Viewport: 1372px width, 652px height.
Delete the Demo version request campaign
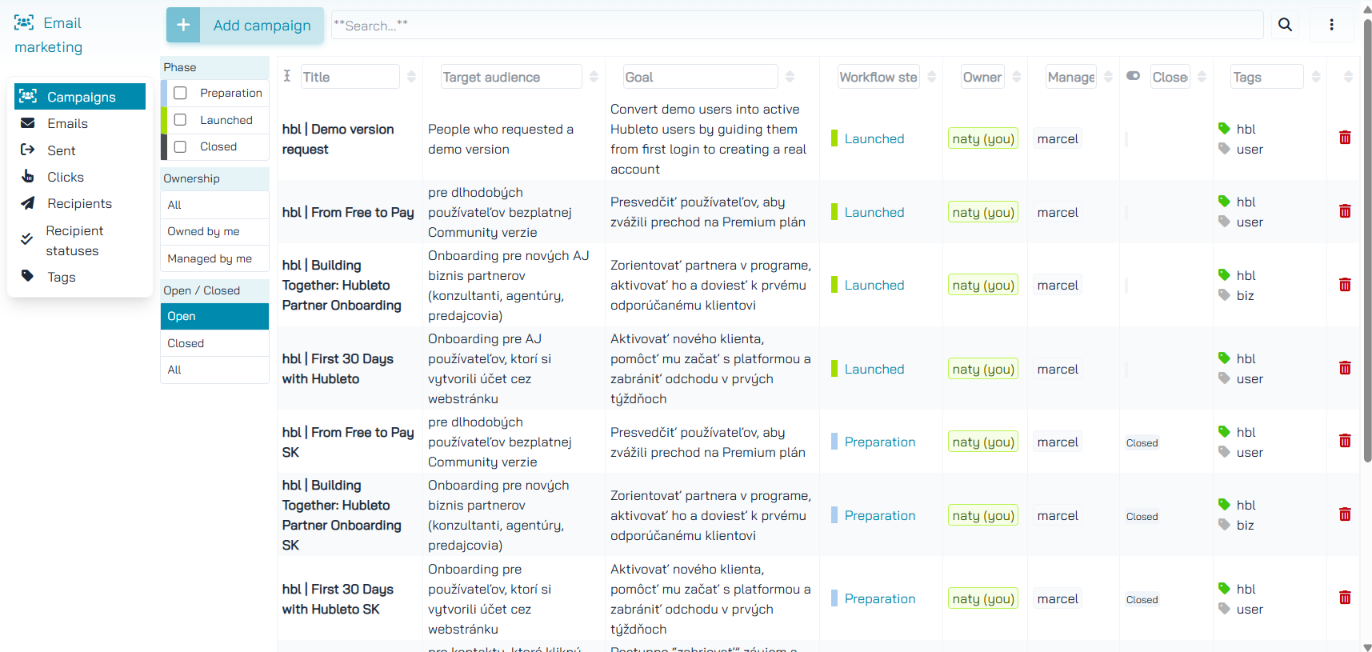(1345, 137)
